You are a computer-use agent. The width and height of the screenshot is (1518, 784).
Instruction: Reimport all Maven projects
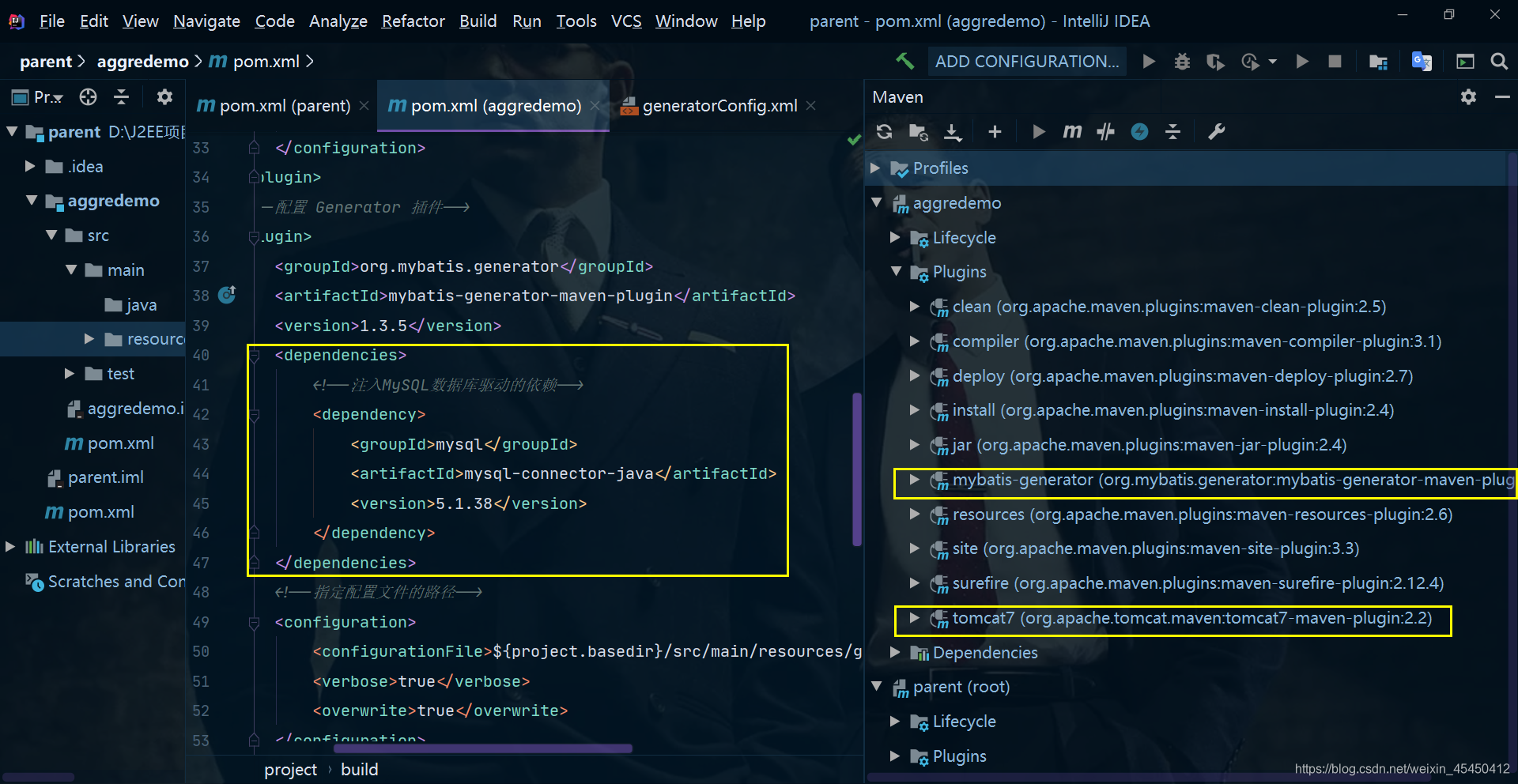884,132
